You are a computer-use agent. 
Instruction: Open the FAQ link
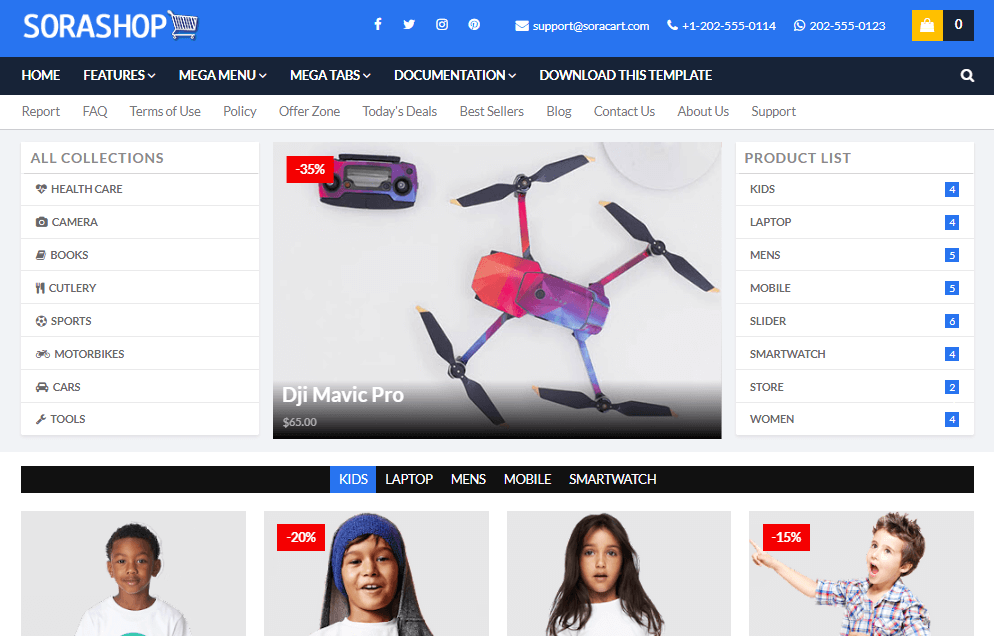(95, 112)
